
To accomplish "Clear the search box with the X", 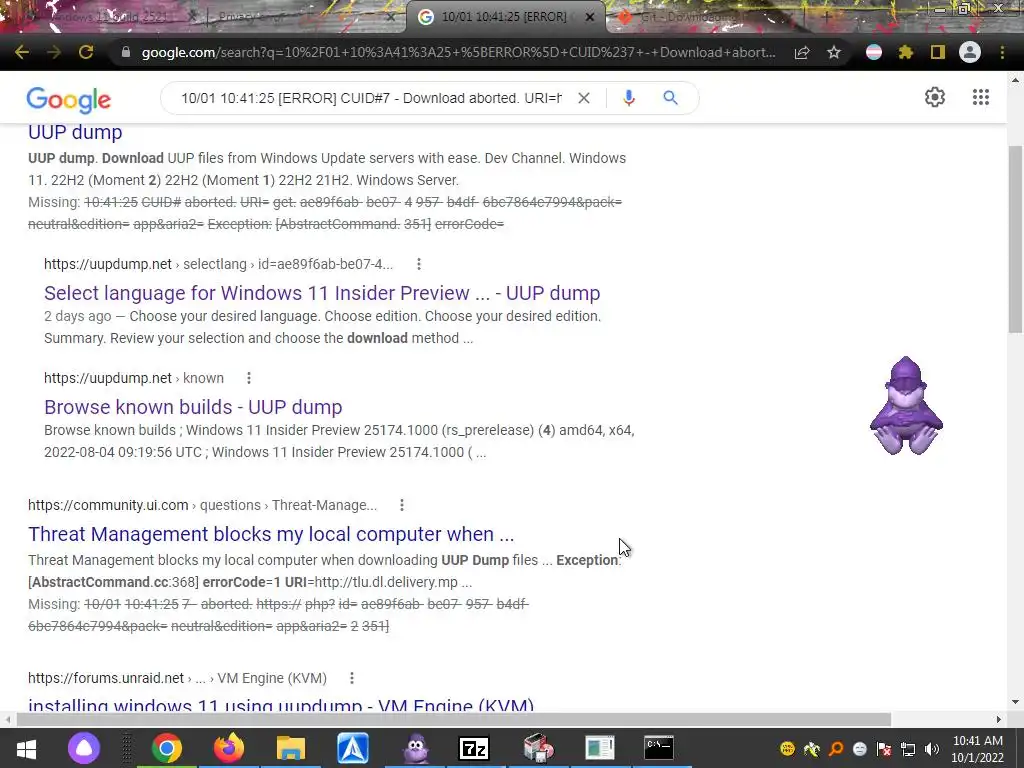I will [584, 98].
